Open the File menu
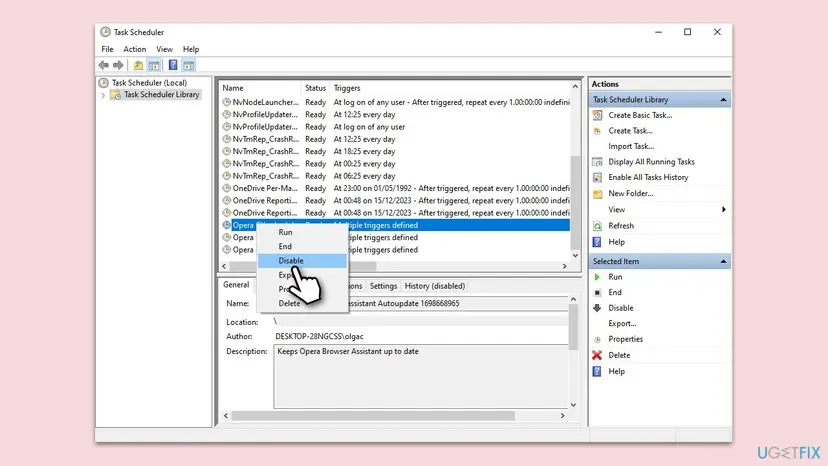This screenshot has height=466, width=828. tap(107, 49)
